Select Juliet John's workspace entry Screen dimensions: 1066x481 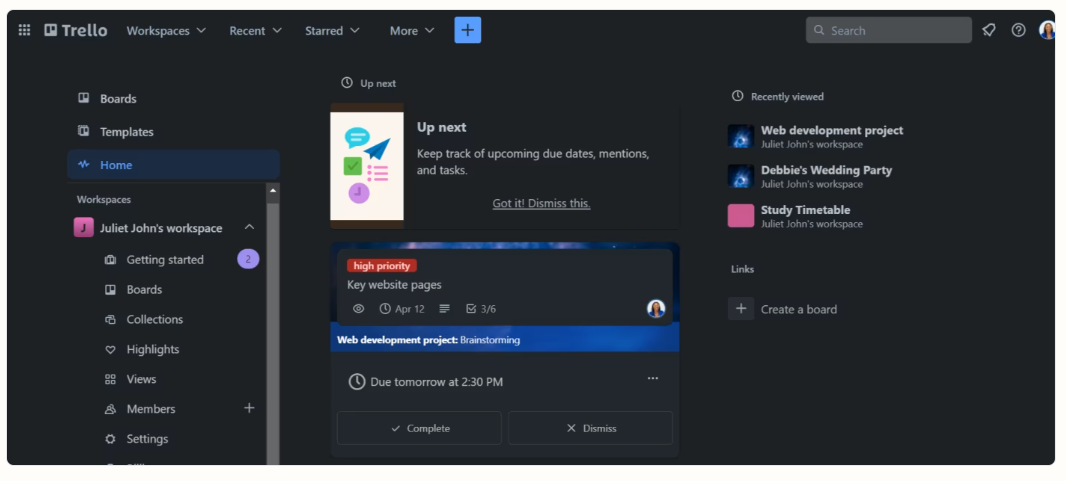pyautogui.click(x=161, y=228)
